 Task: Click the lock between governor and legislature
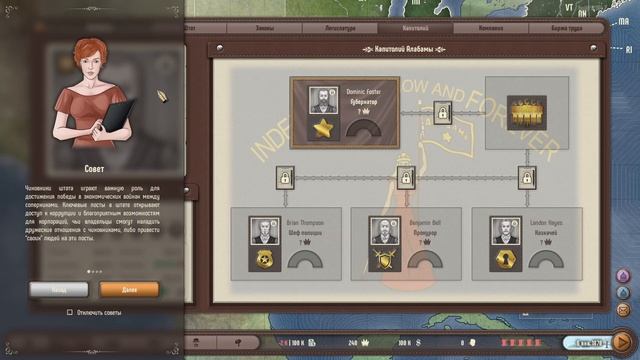pyautogui.click(x=442, y=113)
